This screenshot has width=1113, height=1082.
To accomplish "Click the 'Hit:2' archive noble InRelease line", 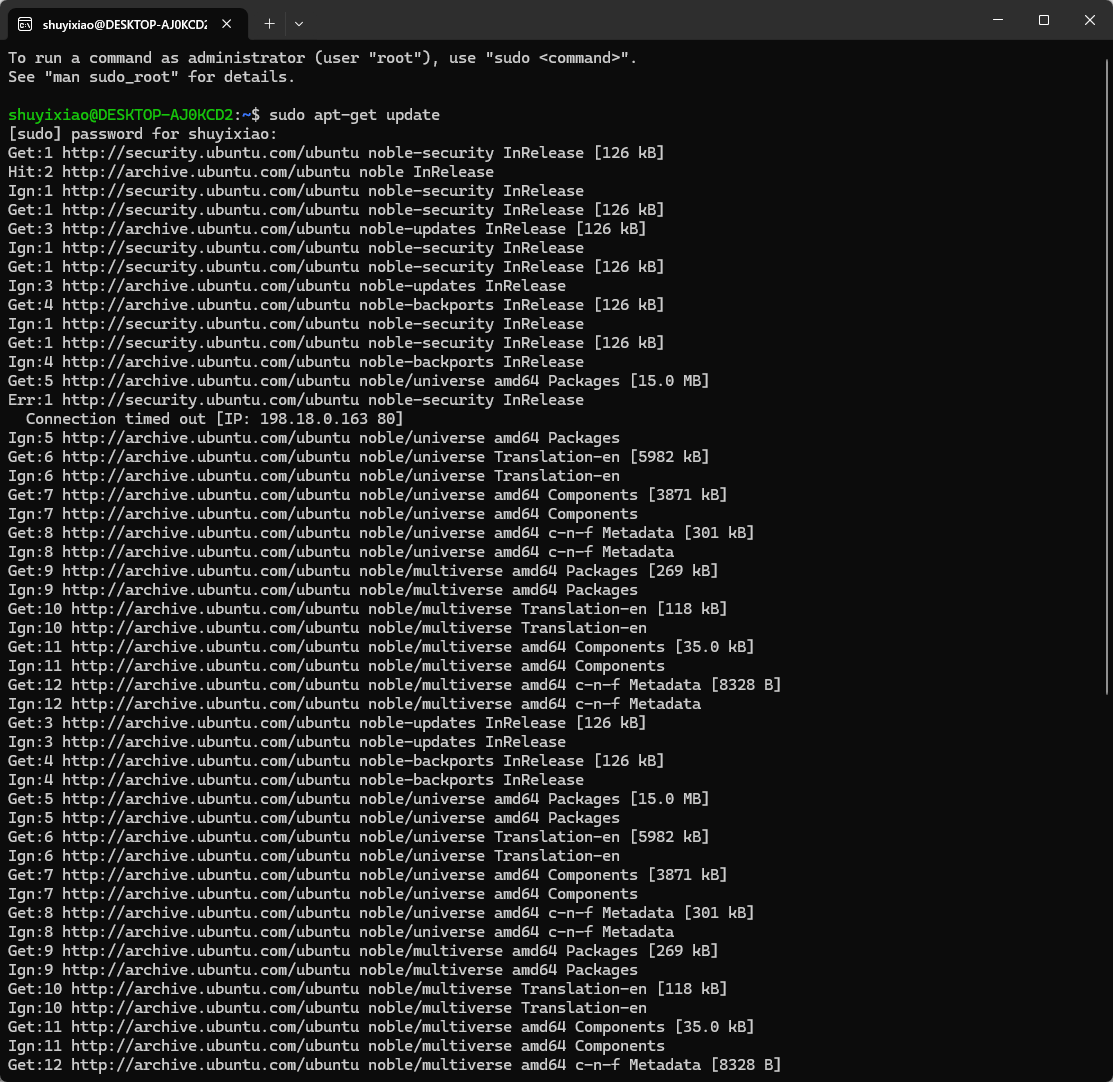I will 251,172.
